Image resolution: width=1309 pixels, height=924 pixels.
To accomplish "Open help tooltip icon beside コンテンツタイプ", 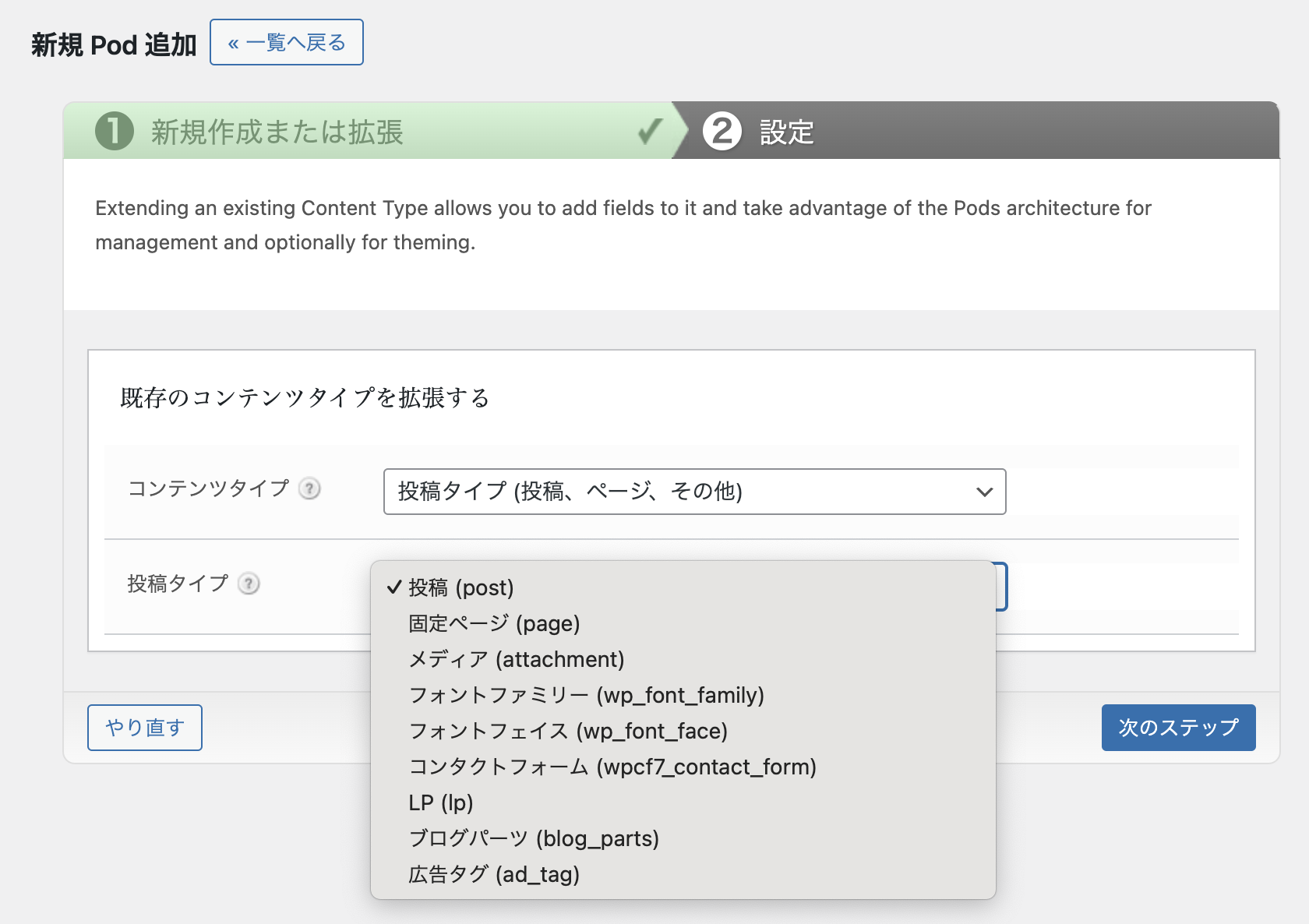I will point(310,488).
